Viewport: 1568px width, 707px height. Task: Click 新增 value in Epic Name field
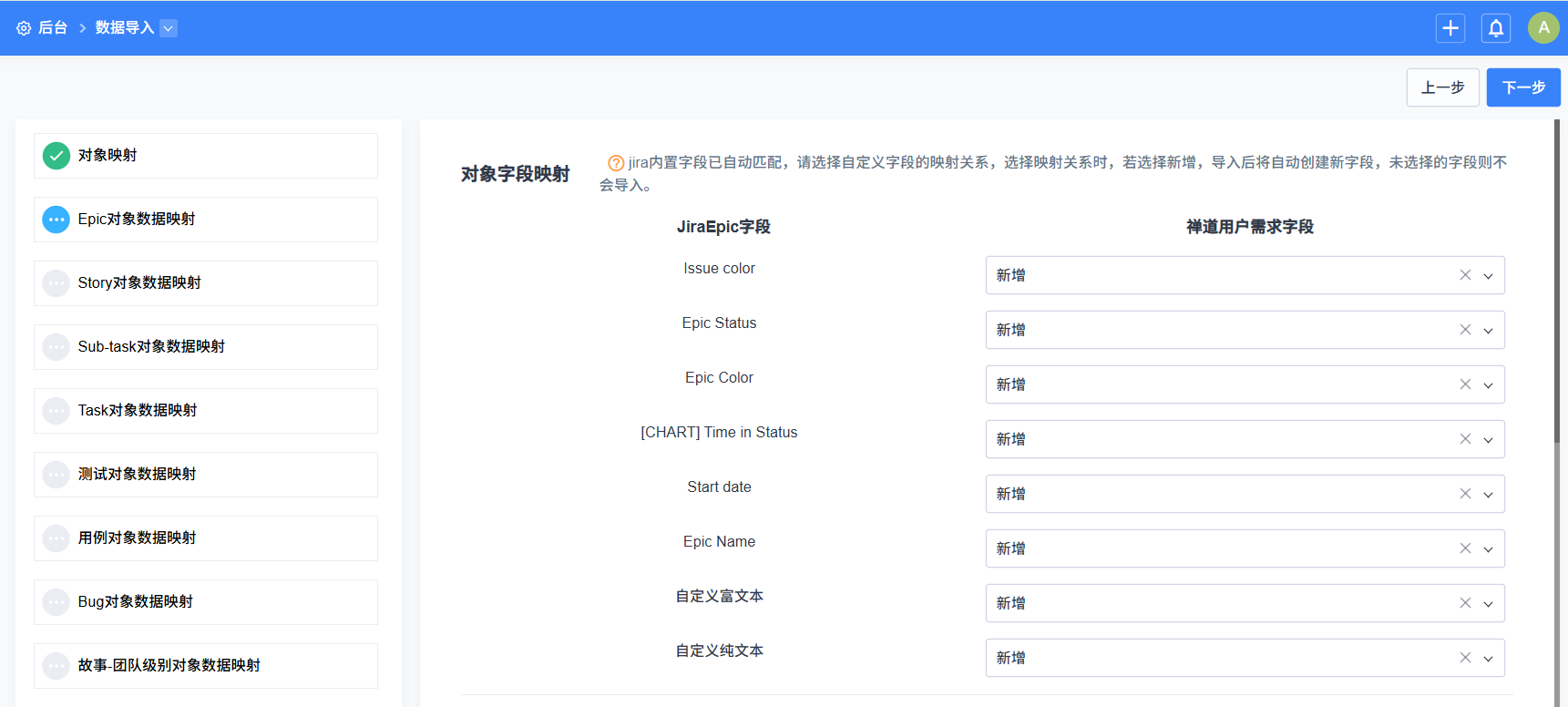1010,548
